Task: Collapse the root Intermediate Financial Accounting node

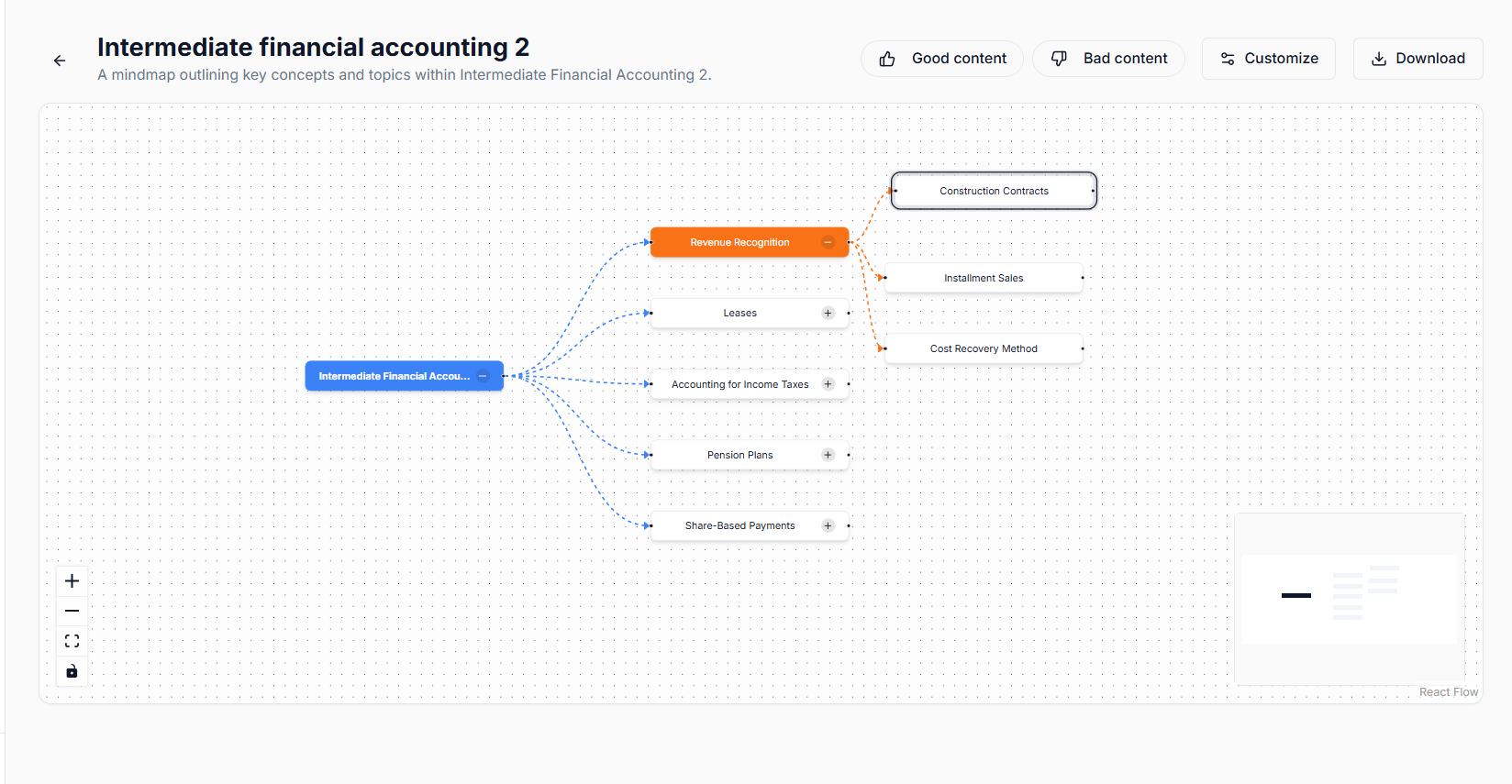Action: coord(483,376)
